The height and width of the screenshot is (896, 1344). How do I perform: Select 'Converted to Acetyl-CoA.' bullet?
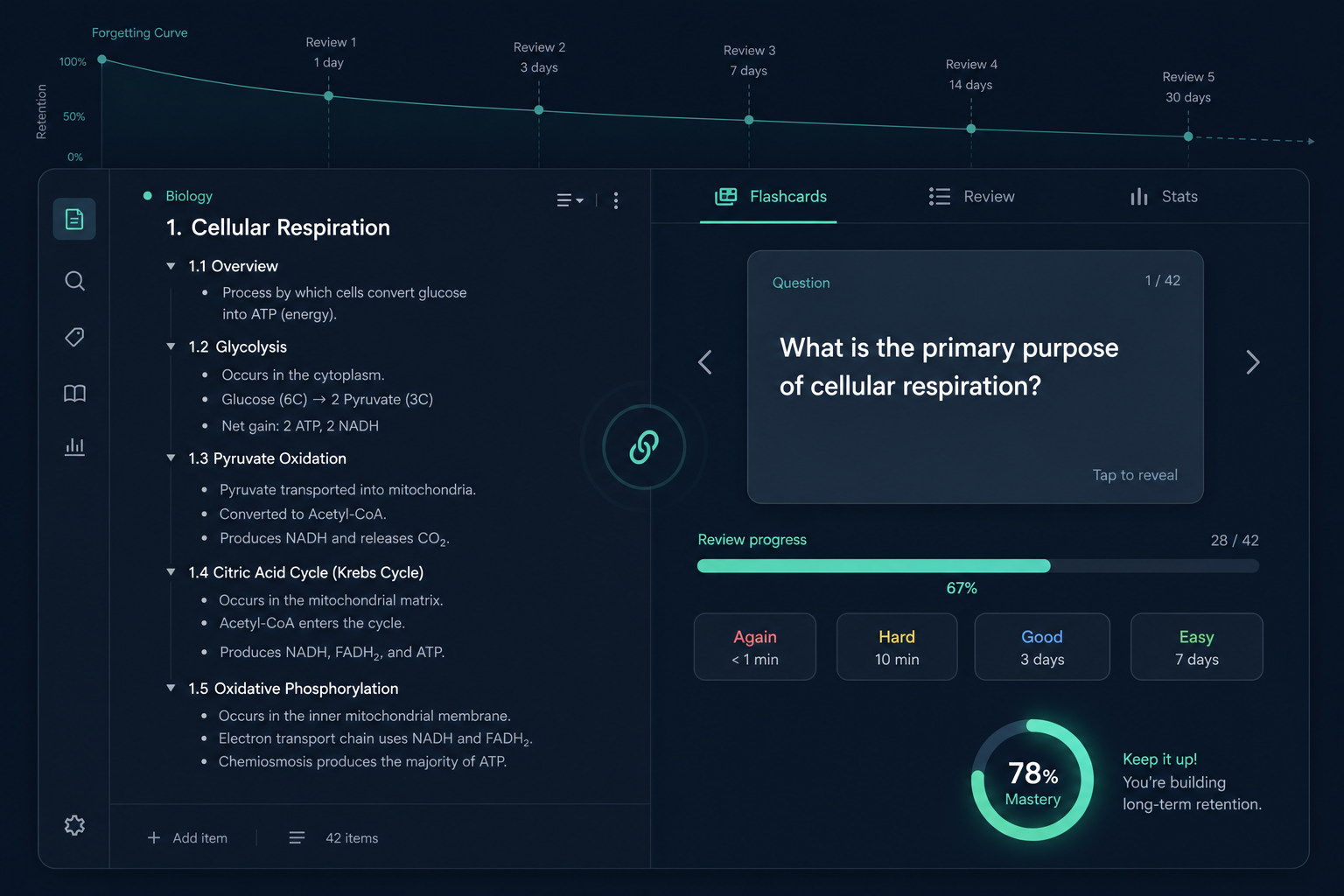coord(303,514)
